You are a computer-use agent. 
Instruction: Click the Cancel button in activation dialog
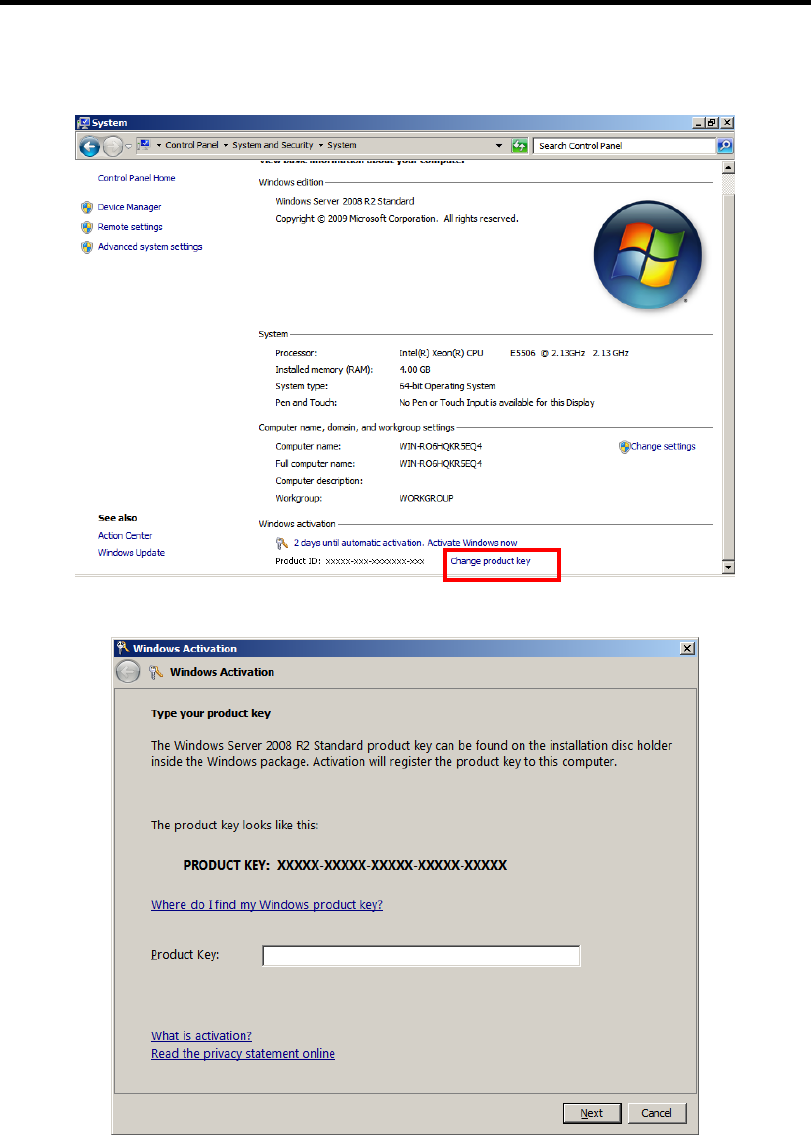656,1113
